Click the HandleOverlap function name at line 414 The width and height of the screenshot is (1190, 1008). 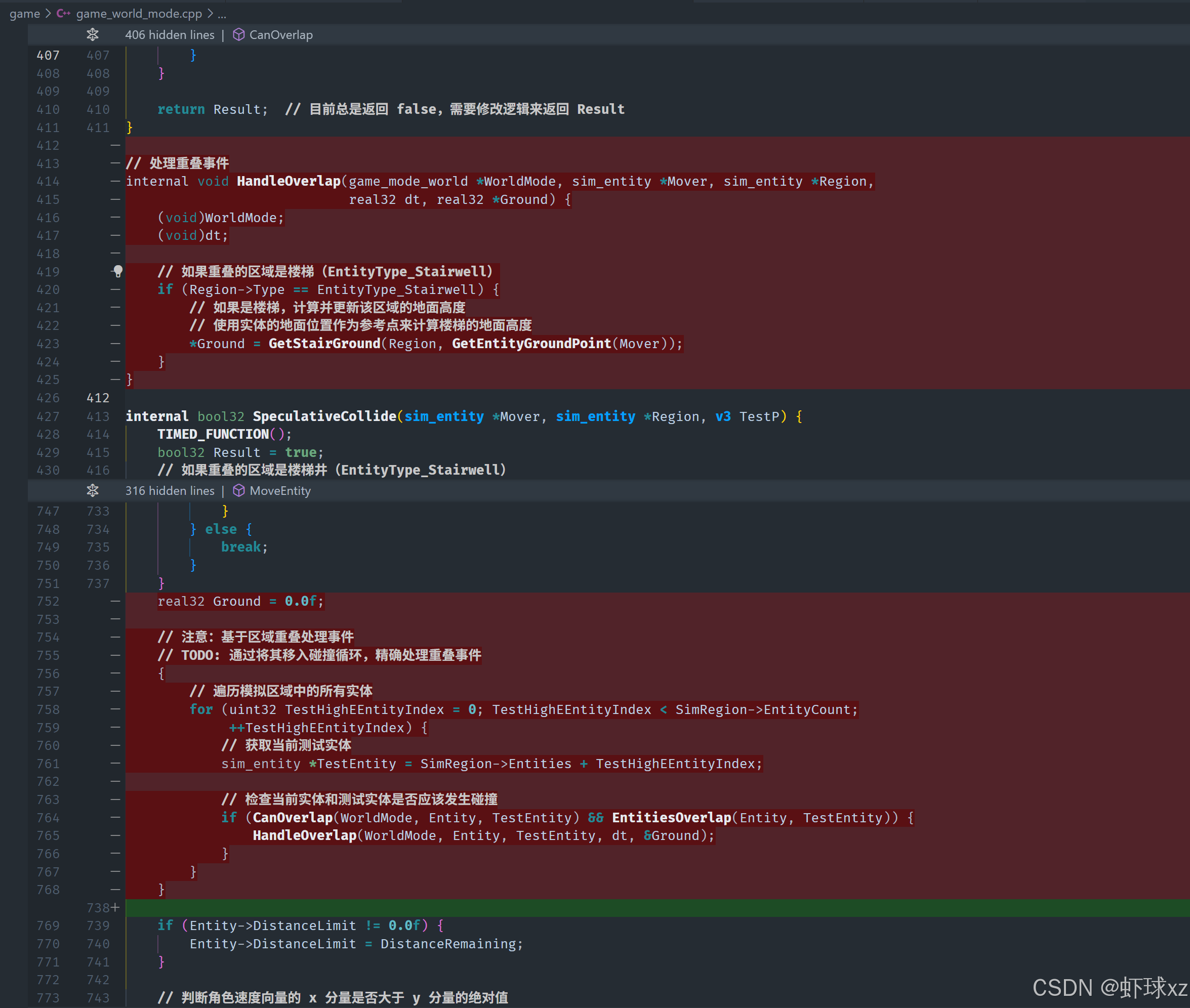289,181
